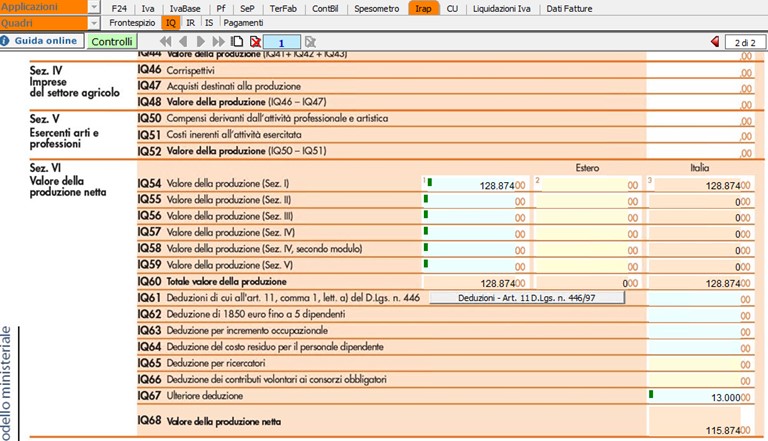Image resolution: width=768 pixels, height=441 pixels.
Task: Click the new/duplicate module page icon
Action: click(x=237, y=42)
